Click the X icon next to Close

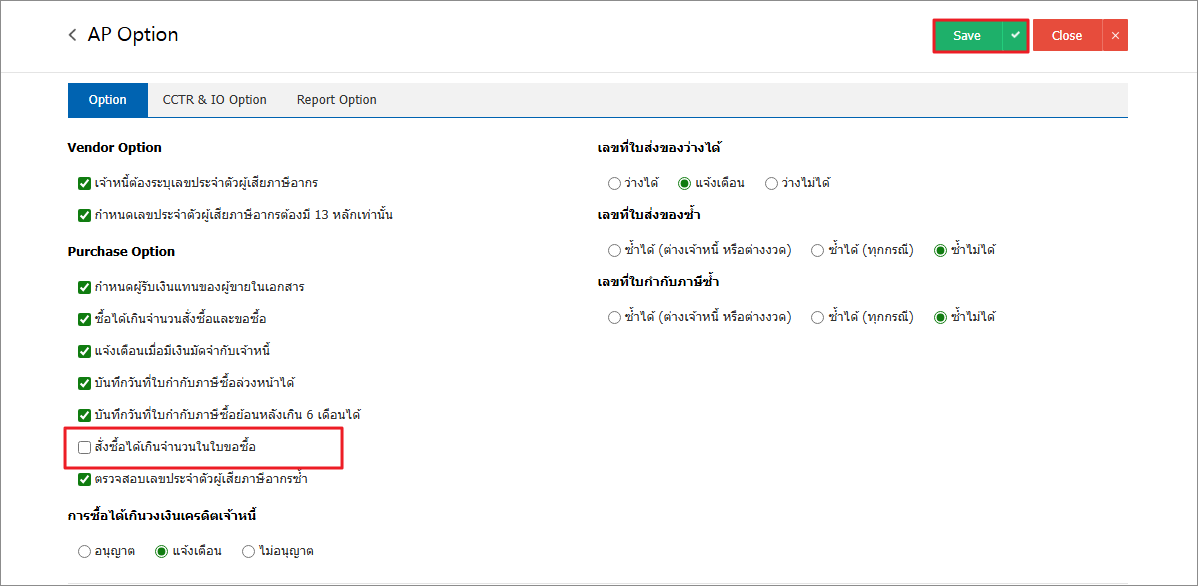pyautogui.click(x=1115, y=35)
